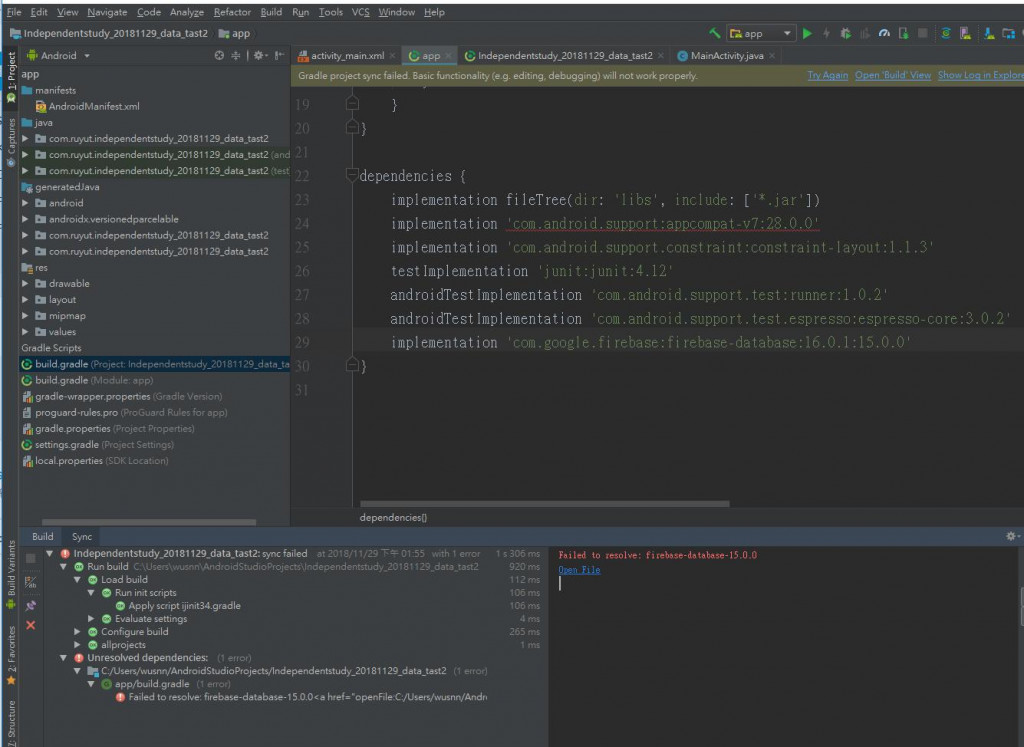
Task: Open gradle-wrapper.properties in project tree
Action: click(92, 396)
